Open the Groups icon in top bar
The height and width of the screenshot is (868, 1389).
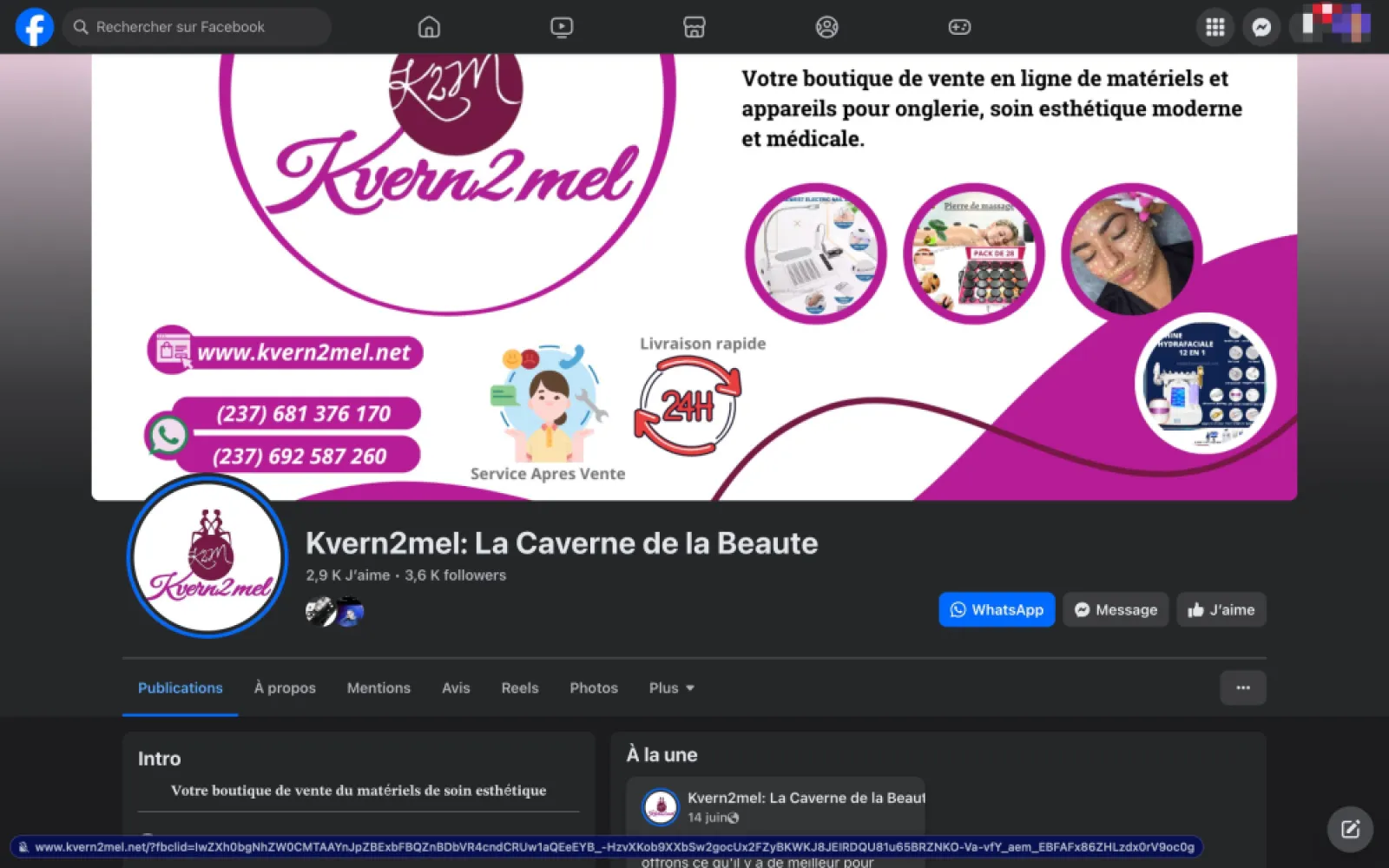(x=827, y=27)
